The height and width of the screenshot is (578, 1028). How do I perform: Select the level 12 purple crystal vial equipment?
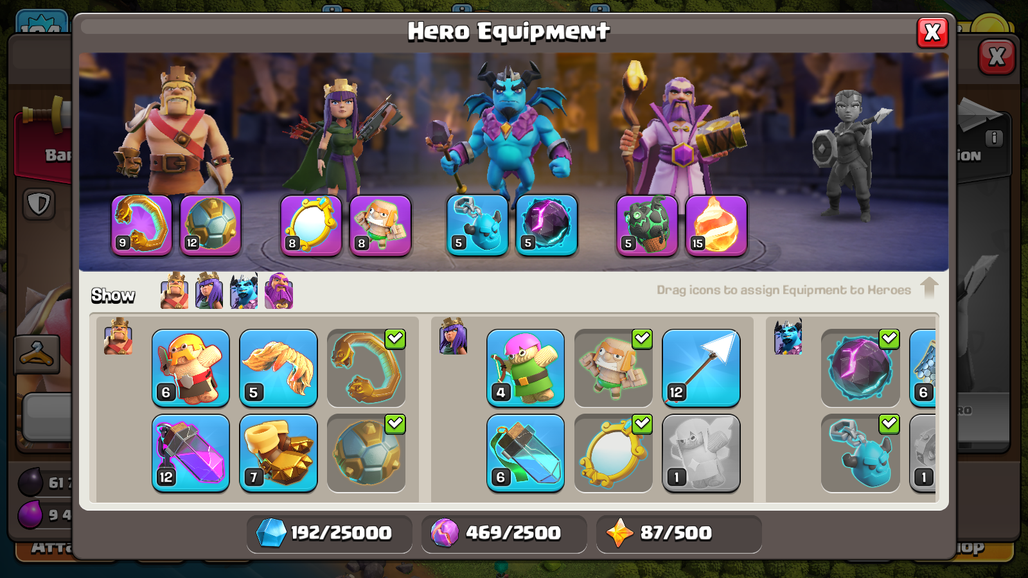tap(191, 453)
